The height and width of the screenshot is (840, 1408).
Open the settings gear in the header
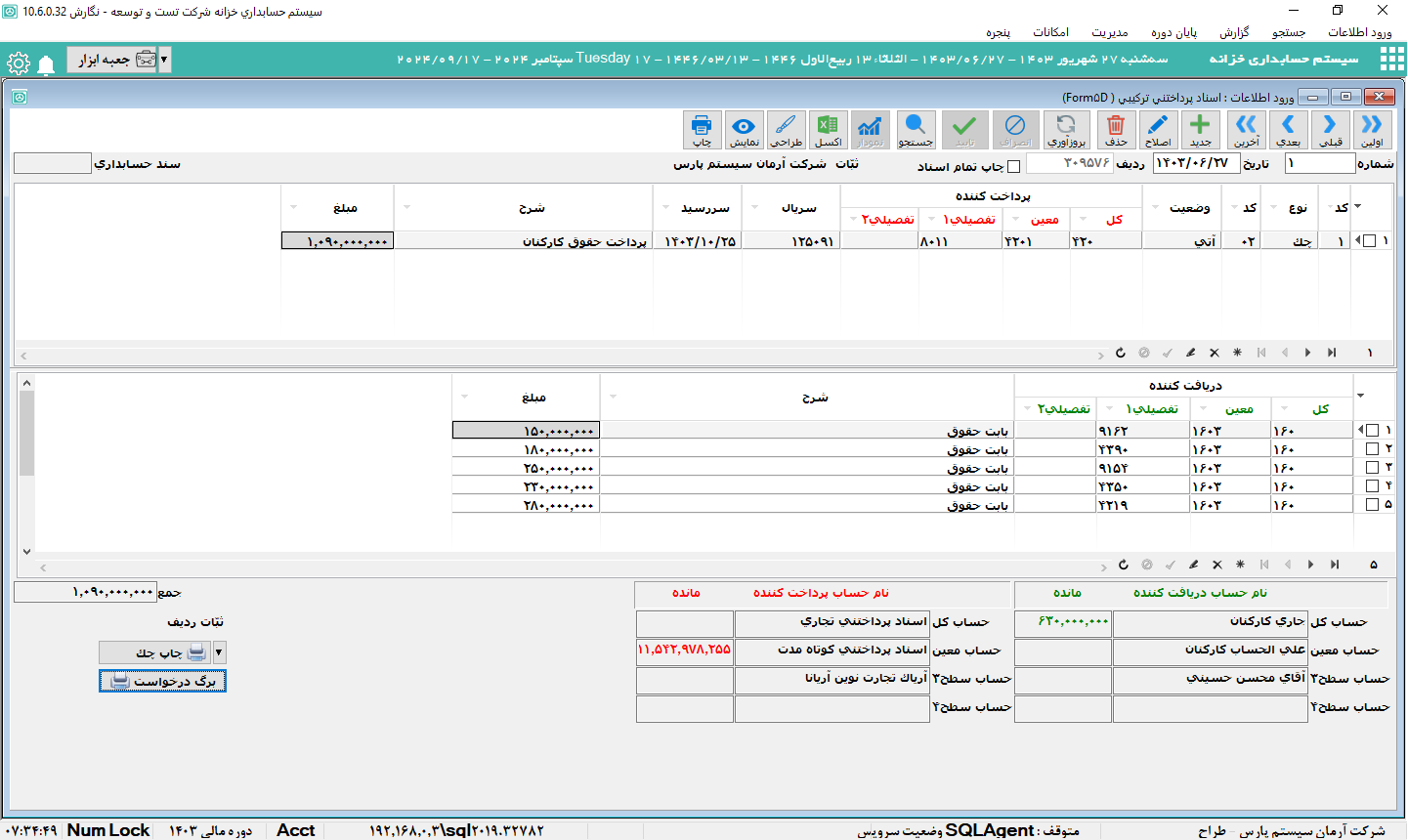click(18, 64)
